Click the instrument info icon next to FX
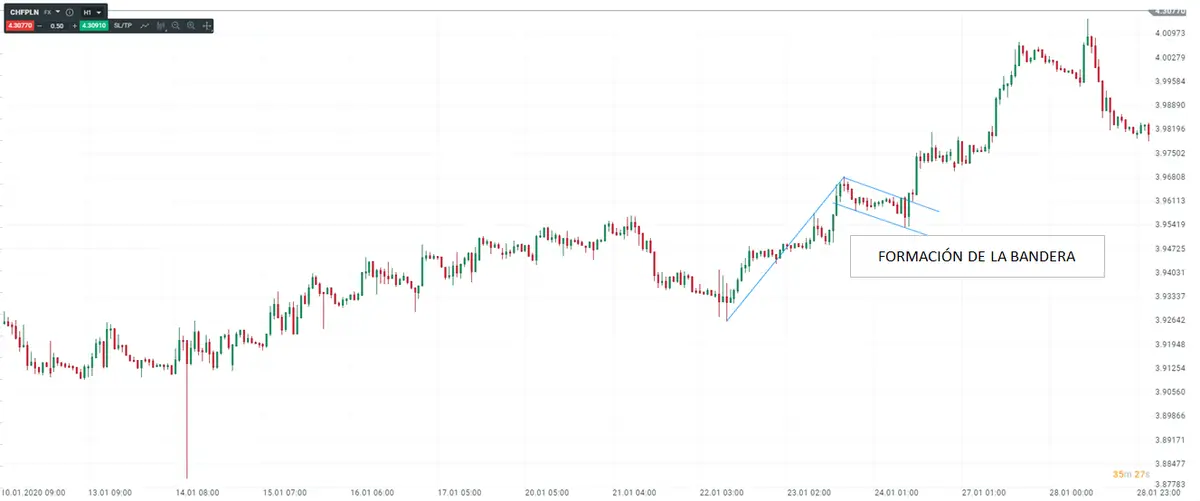 (x=70, y=11)
